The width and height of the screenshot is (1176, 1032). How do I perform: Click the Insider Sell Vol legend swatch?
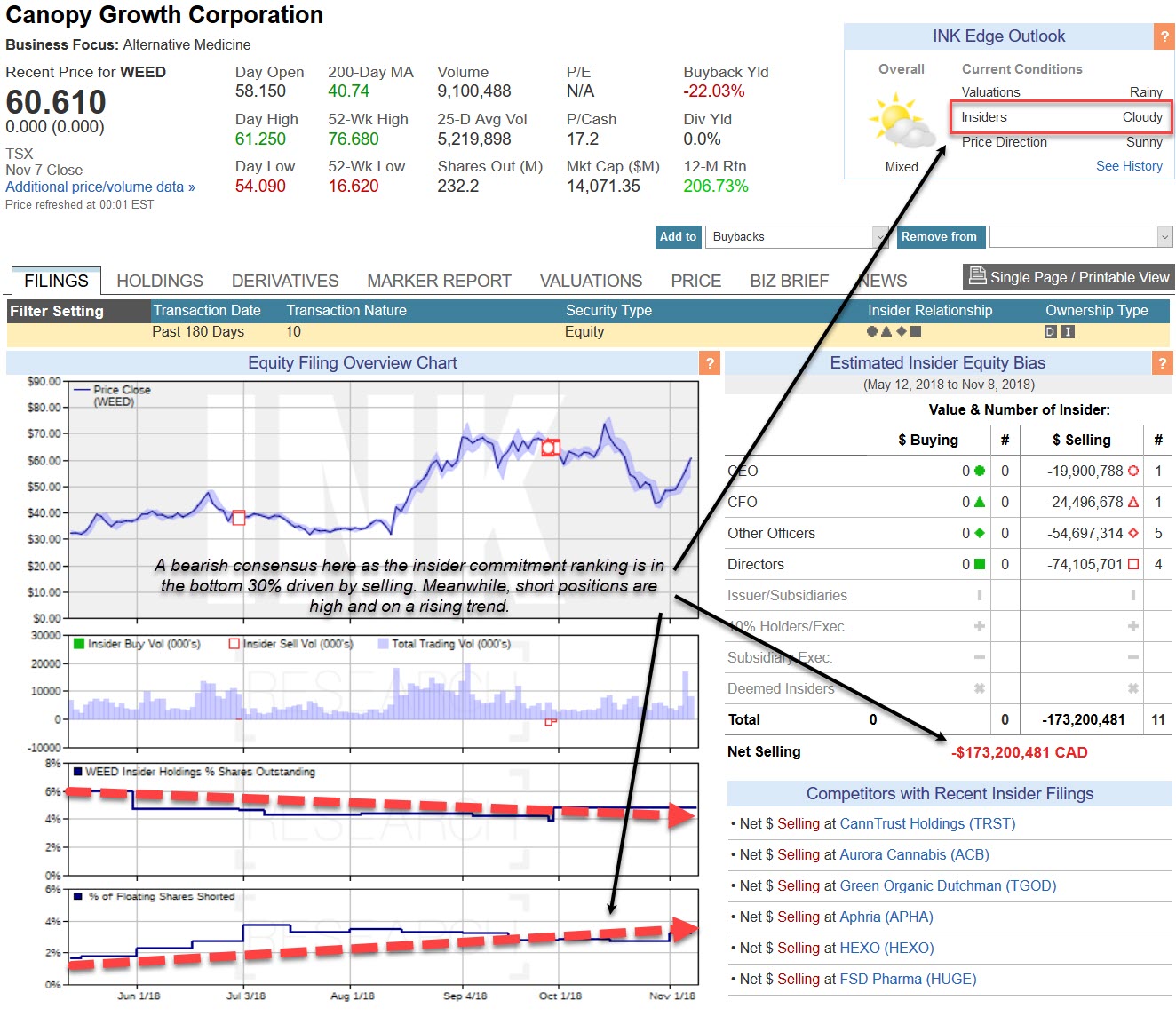pos(234,644)
